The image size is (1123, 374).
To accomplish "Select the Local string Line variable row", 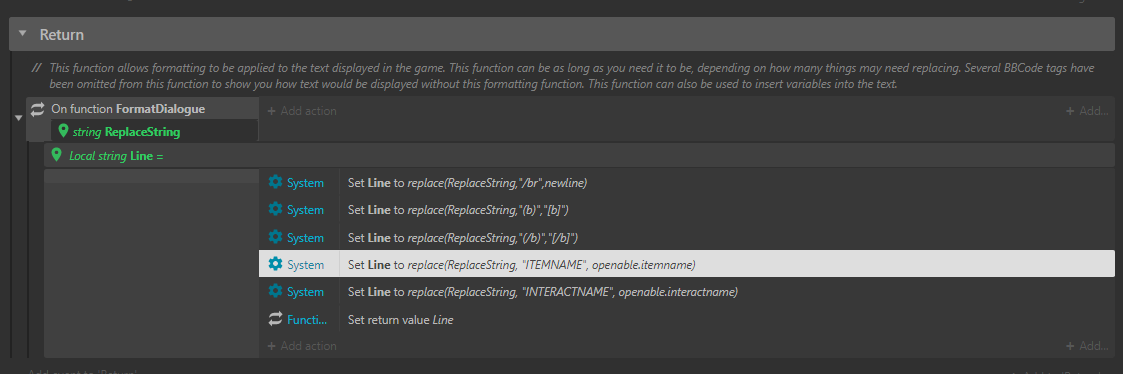I will pyautogui.click(x=579, y=155).
